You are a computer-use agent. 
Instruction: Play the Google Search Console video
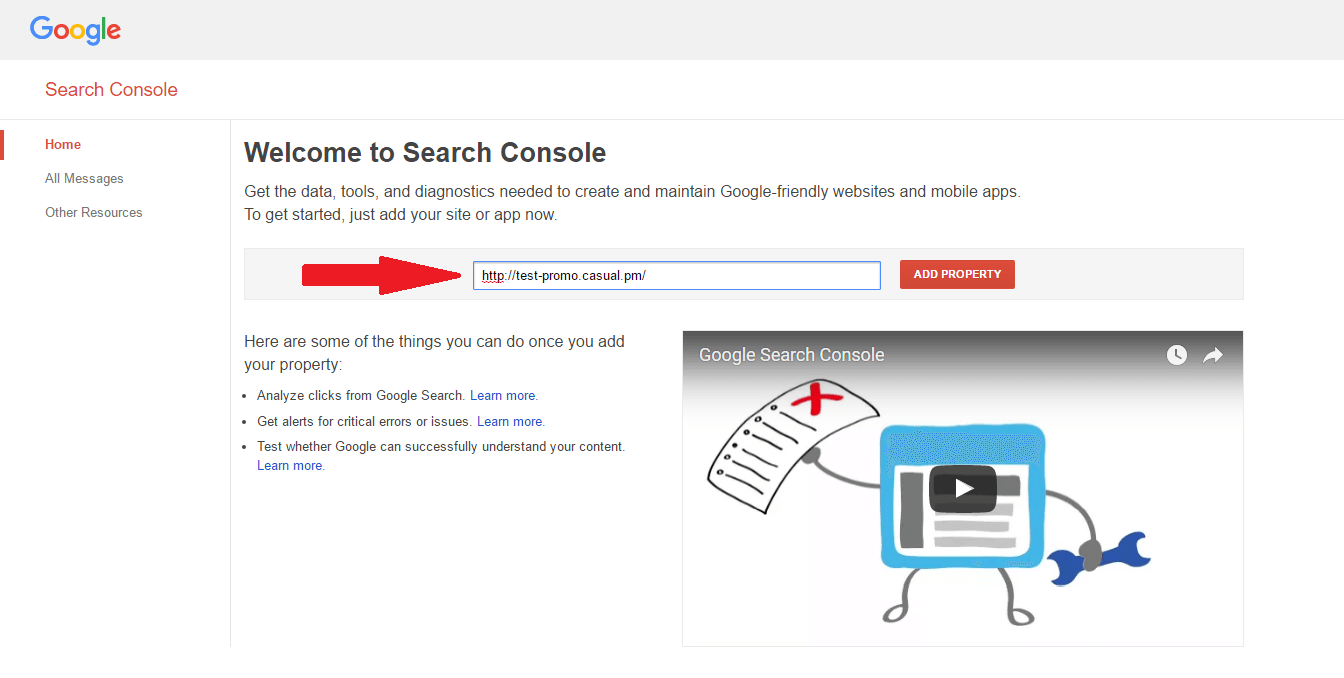click(x=963, y=488)
